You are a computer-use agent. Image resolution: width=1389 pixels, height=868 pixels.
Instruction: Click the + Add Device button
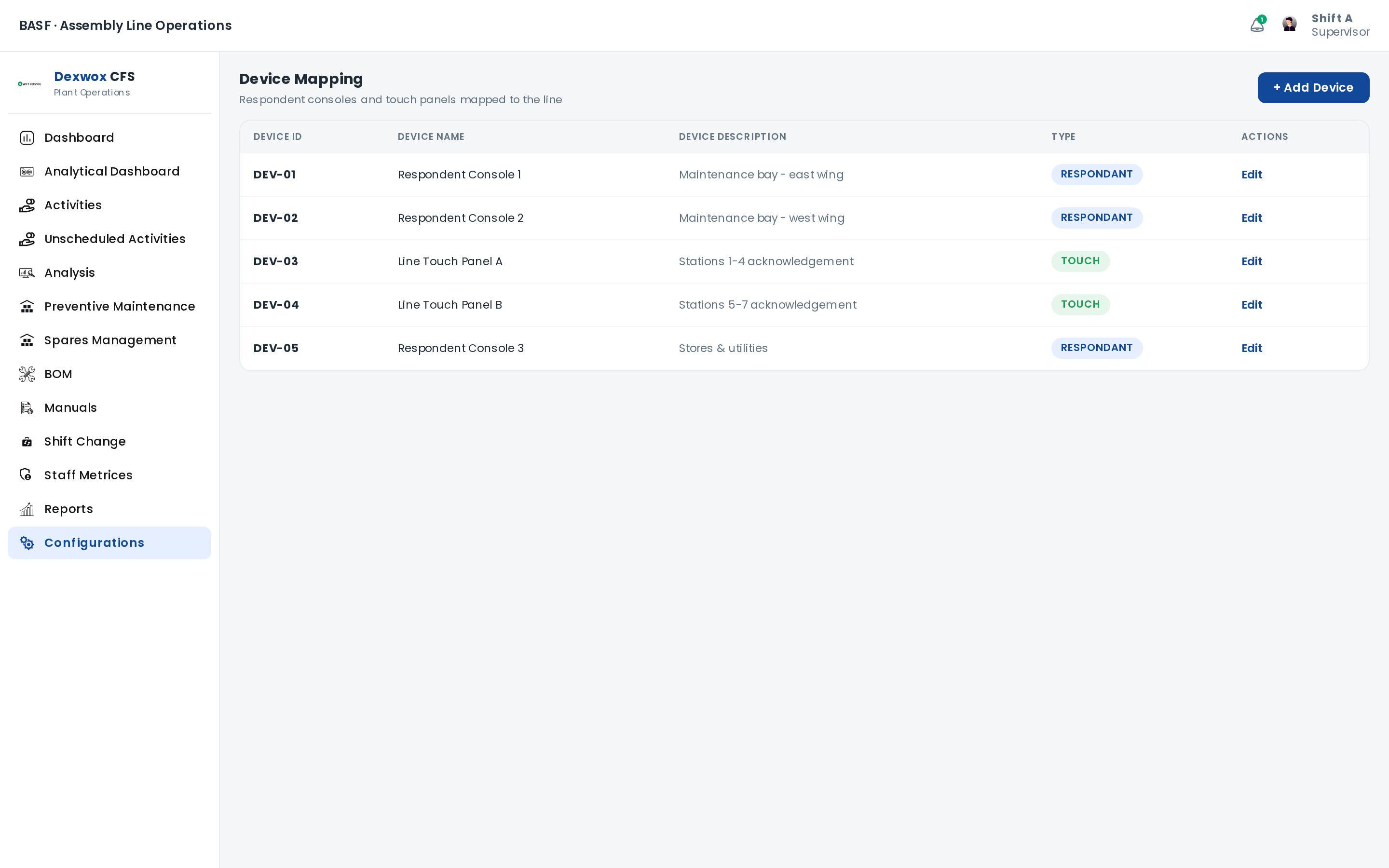tap(1313, 88)
